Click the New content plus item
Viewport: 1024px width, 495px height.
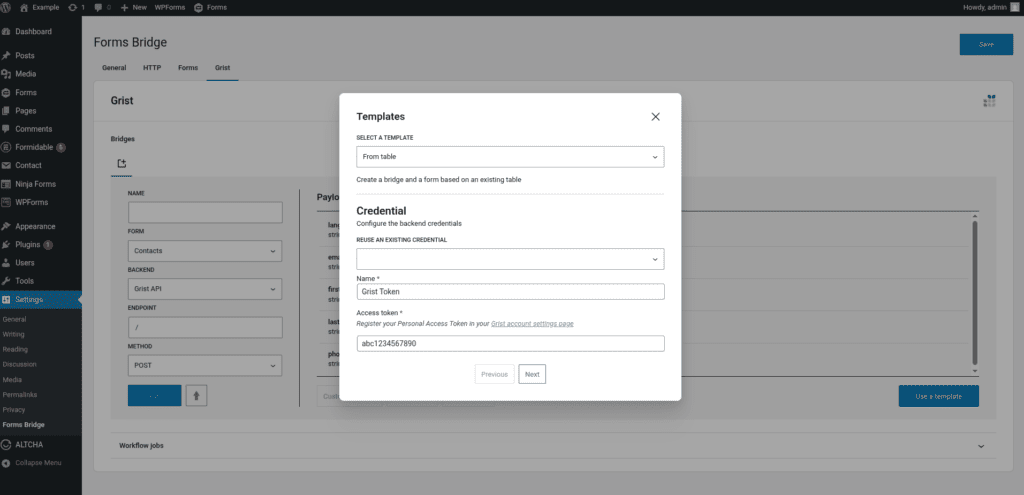tap(134, 7)
